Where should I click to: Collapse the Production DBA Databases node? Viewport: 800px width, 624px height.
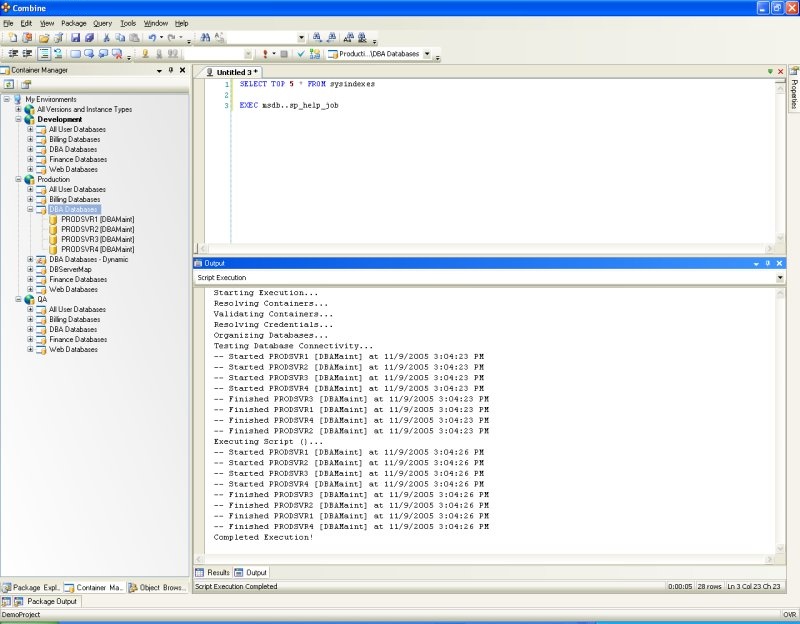point(30,210)
